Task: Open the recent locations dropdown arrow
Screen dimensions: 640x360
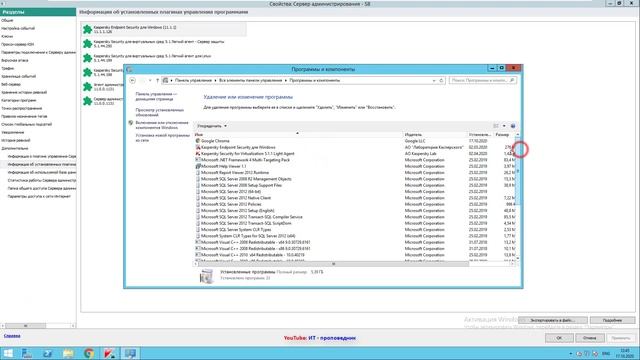Action: (x=150, y=80)
